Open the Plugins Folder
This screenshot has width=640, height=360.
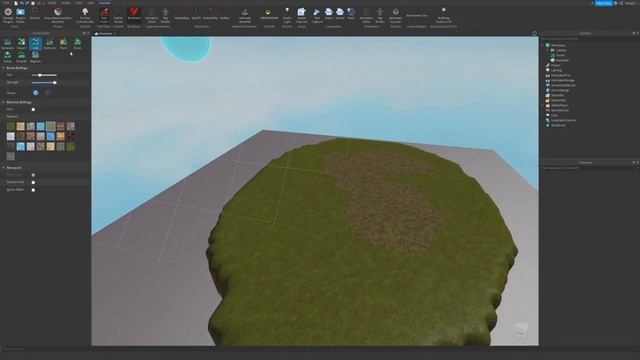pyautogui.click(x=20, y=15)
